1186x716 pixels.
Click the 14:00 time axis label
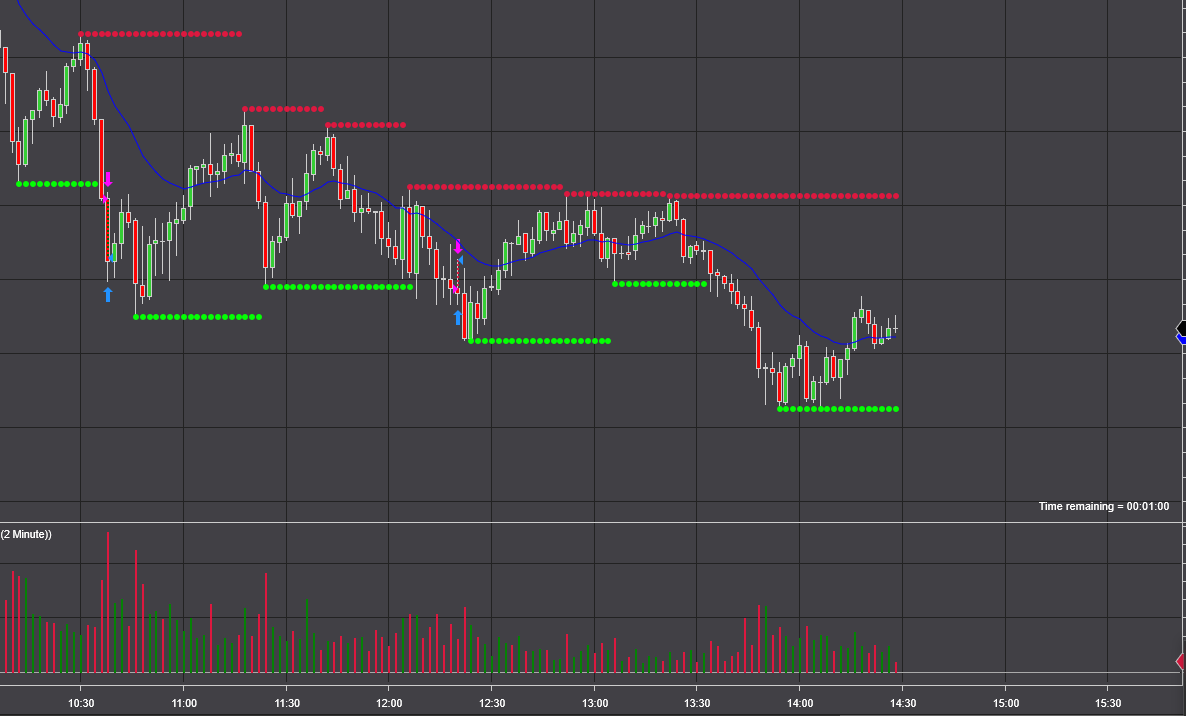[x=799, y=703]
